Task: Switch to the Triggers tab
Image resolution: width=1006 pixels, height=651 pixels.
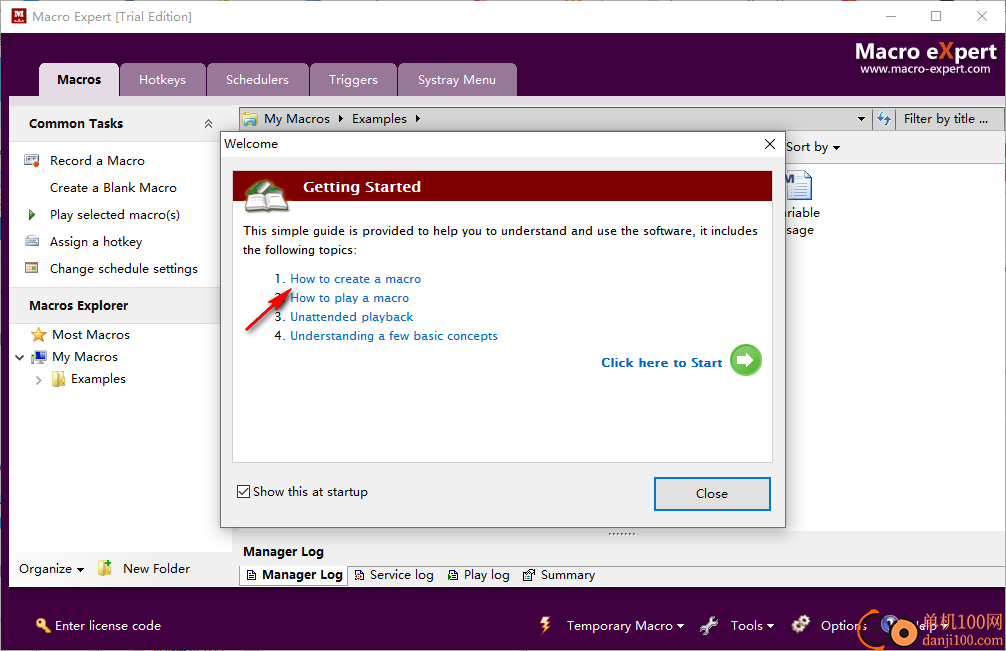Action: (354, 80)
